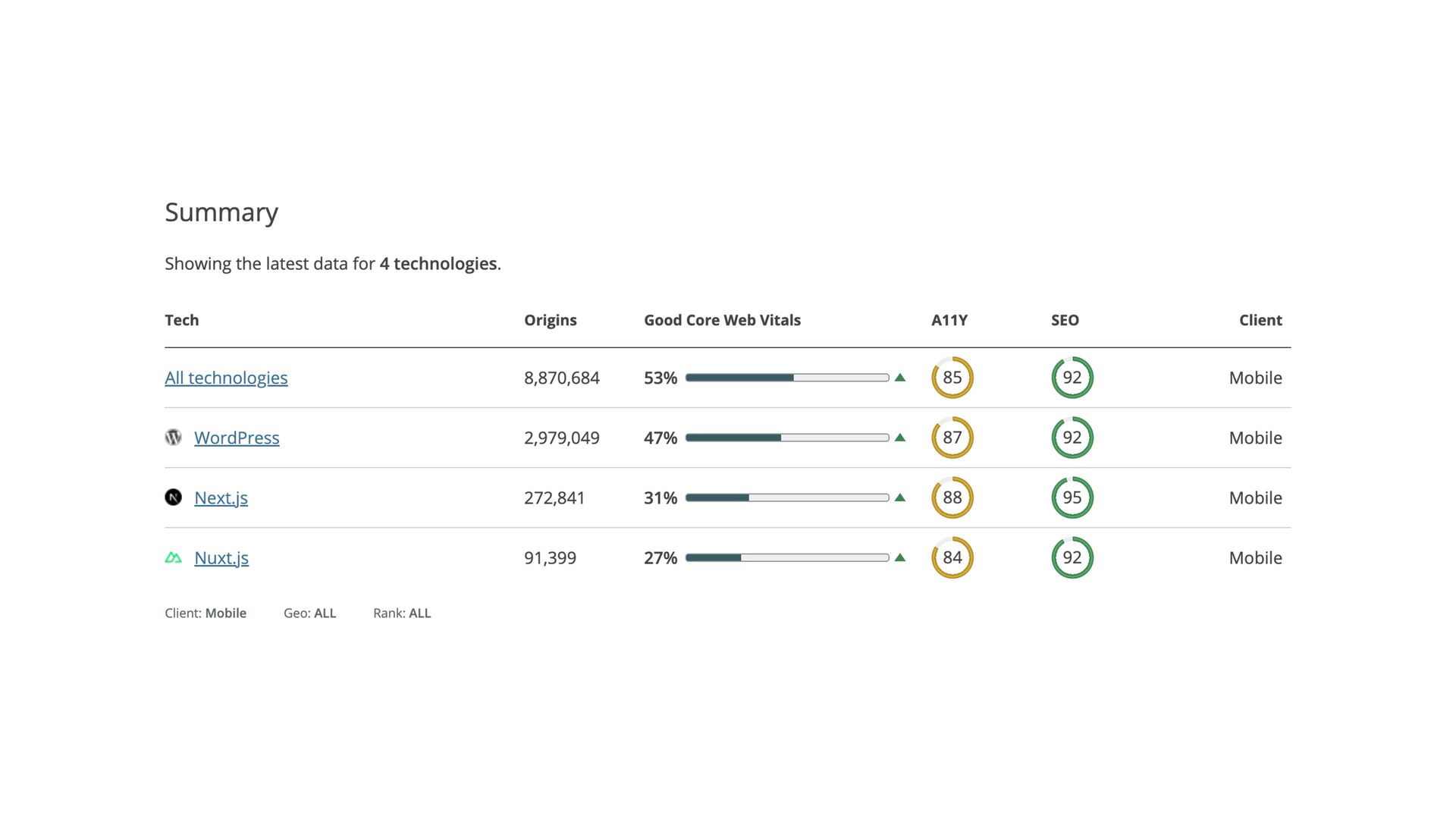Click the upward trend arrow in the WordPress row
The height and width of the screenshot is (819, 1456).
click(900, 438)
